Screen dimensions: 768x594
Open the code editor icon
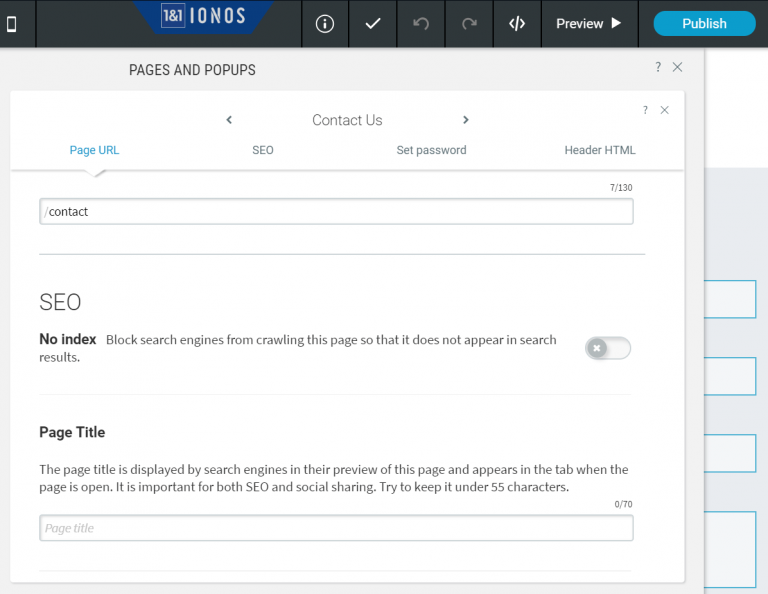517,24
